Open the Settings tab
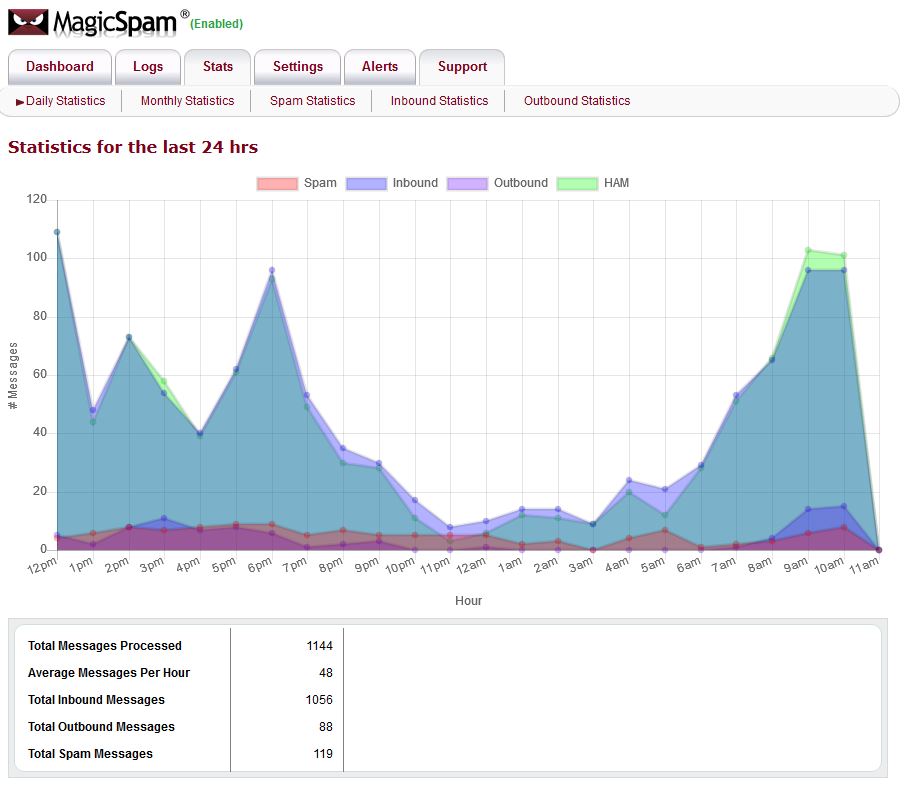The height and width of the screenshot is (793, 907). (x=298, y=67)
